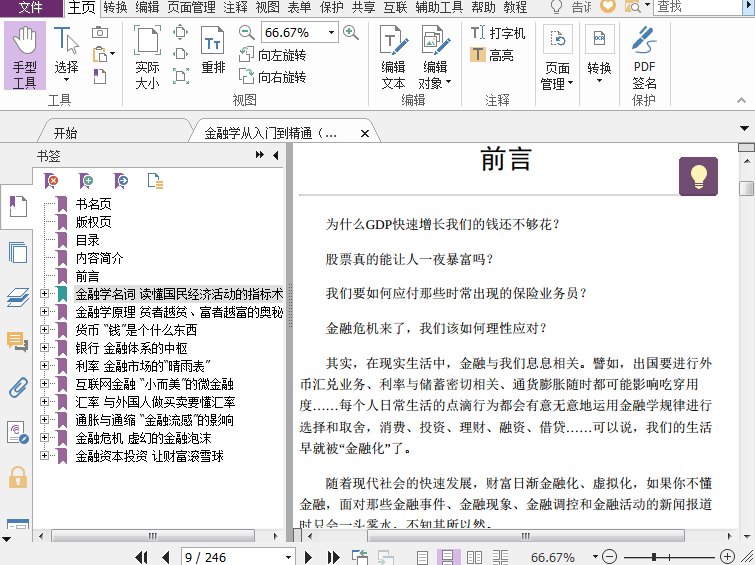Open the Attachments paperclip sidebar icon

(x=18, y=387)
